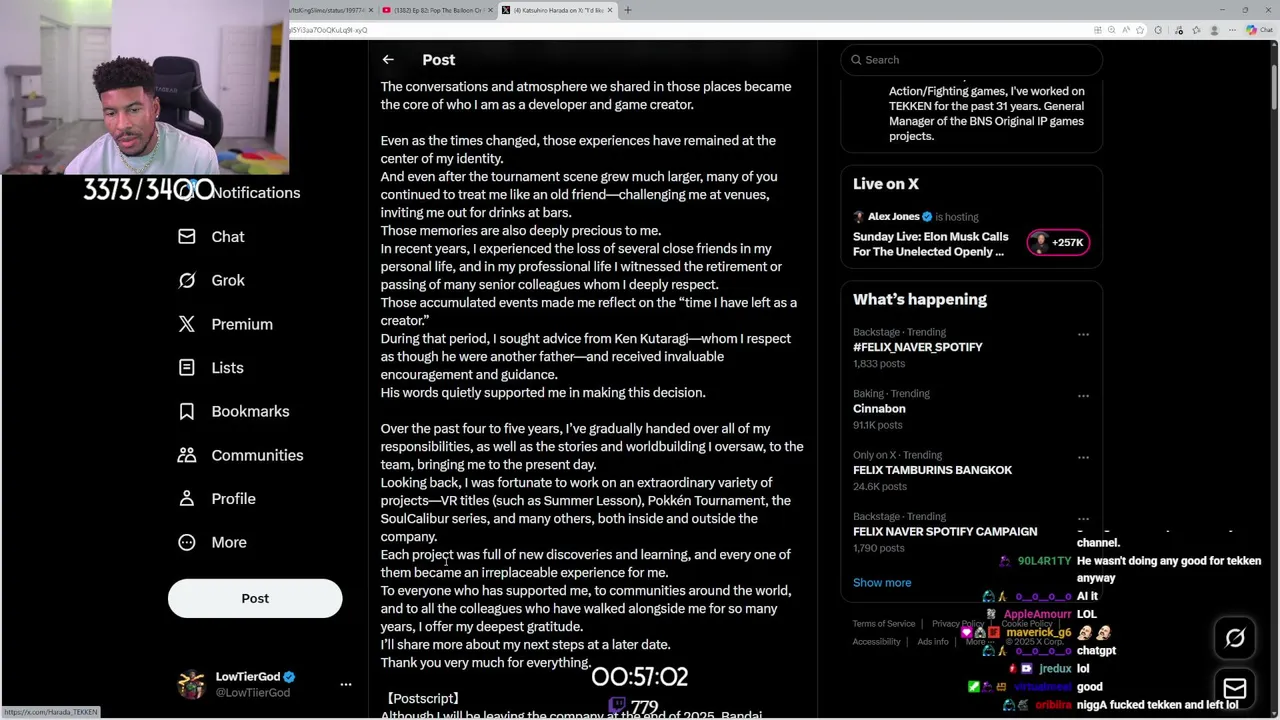Image resolution: width=1280 pixels, height=720 pixels.
Task: Open options for FELIX TAMBURINS BANGKOK trend
Action: 1083,457
